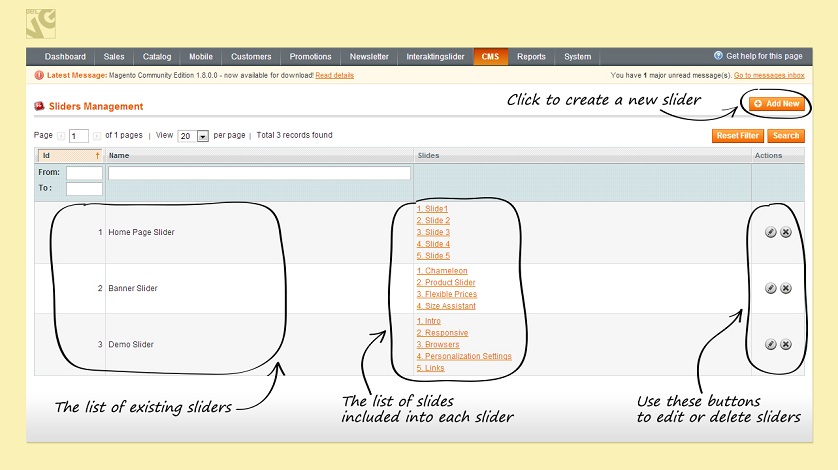Open the Interaktingslider menu
Image resolution: width=838 pixels, height=470 pixels.
coord(435,57)
